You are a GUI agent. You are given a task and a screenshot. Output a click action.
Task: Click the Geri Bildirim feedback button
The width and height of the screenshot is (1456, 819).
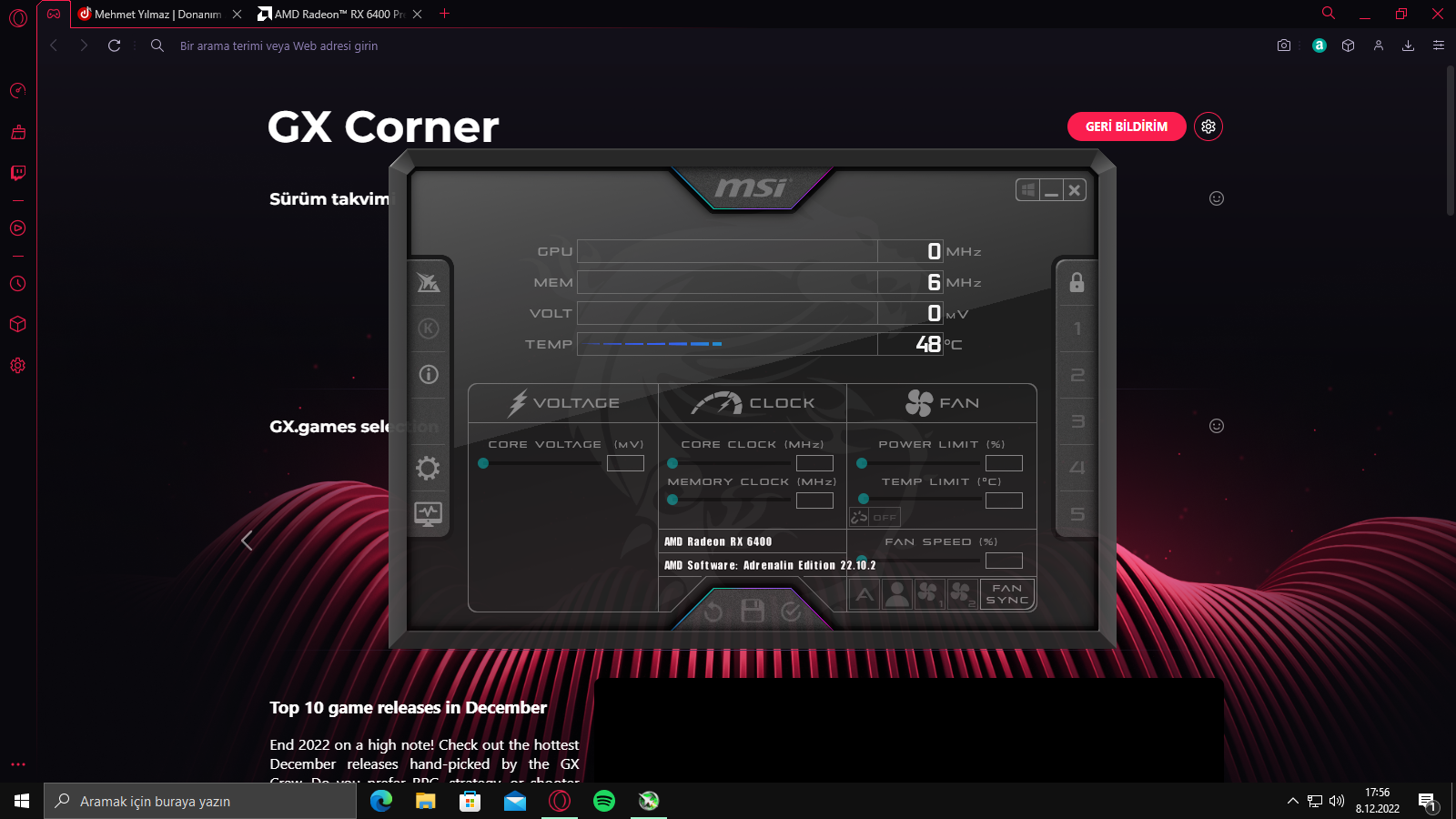(x=1127, y=126)
